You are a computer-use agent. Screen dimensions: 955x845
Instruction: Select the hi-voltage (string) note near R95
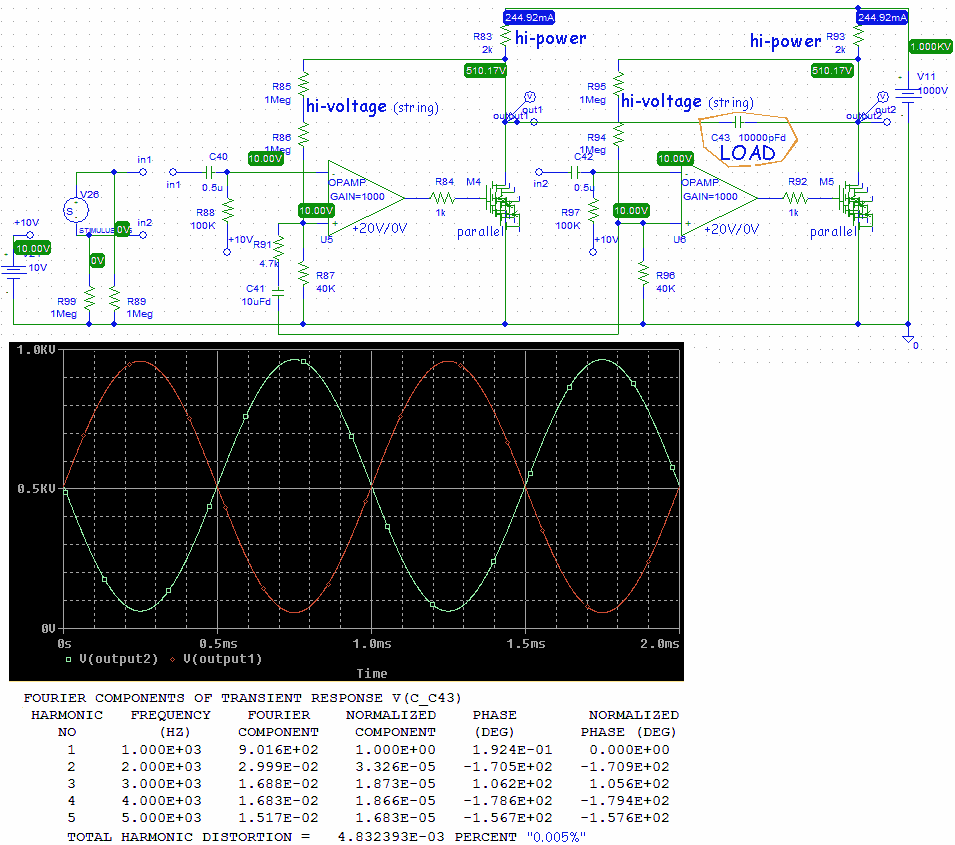[x=688, y=102]
